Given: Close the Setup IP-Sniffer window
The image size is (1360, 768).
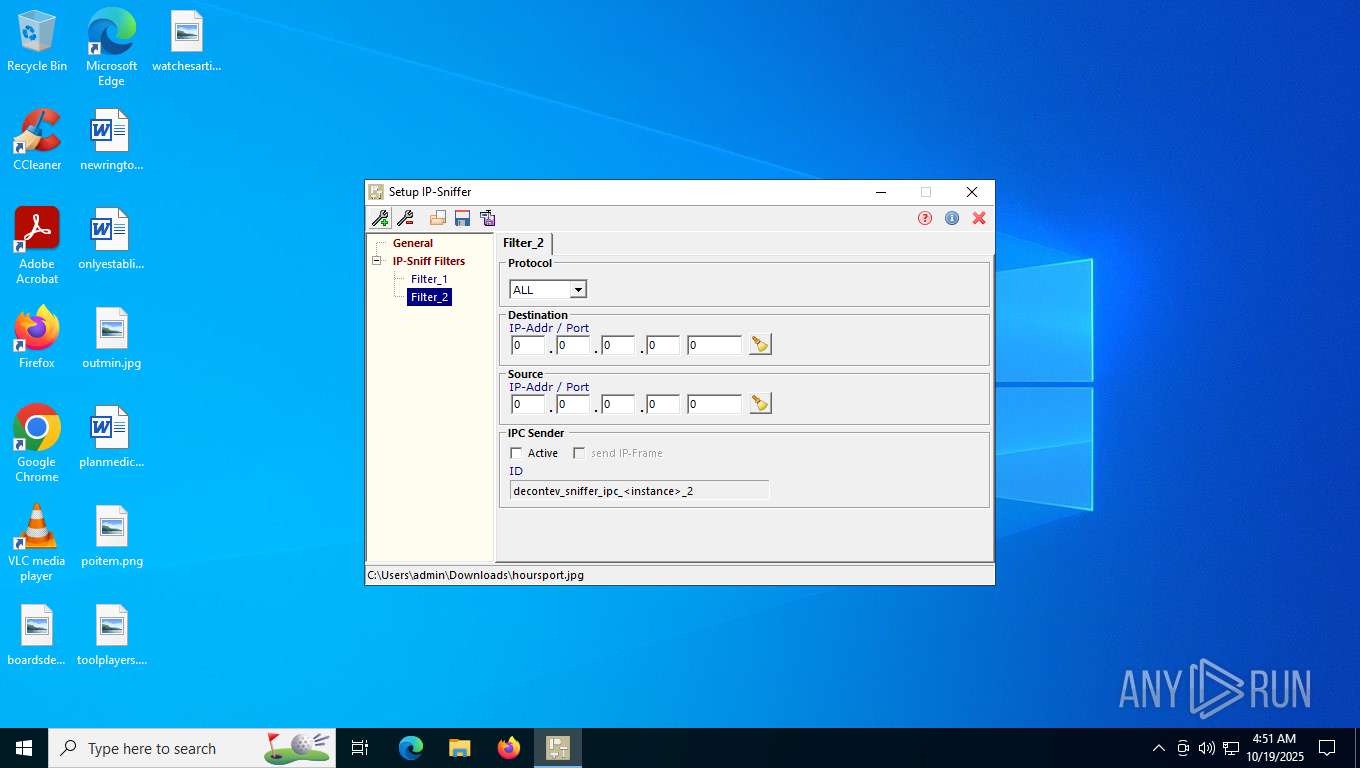Looking at the screenshot, I should coord(971,192).
